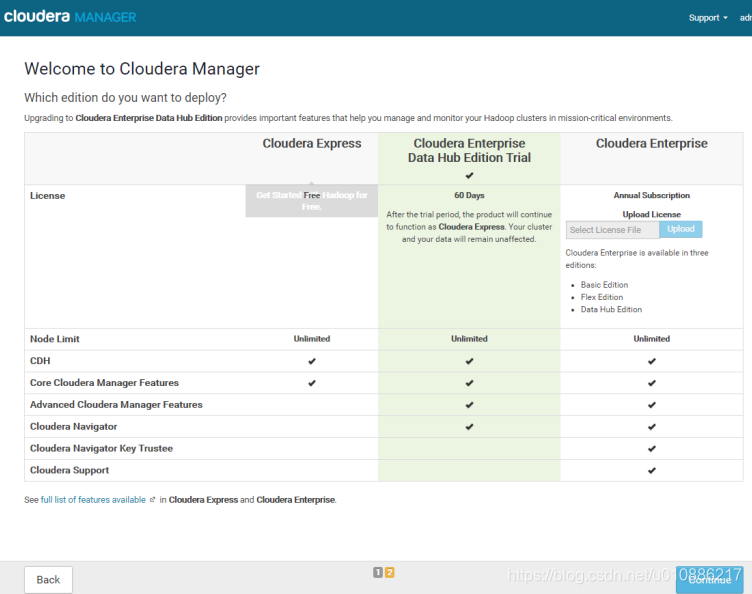
Task: Click the external link icon beside features link
Action: pos(153,500)
